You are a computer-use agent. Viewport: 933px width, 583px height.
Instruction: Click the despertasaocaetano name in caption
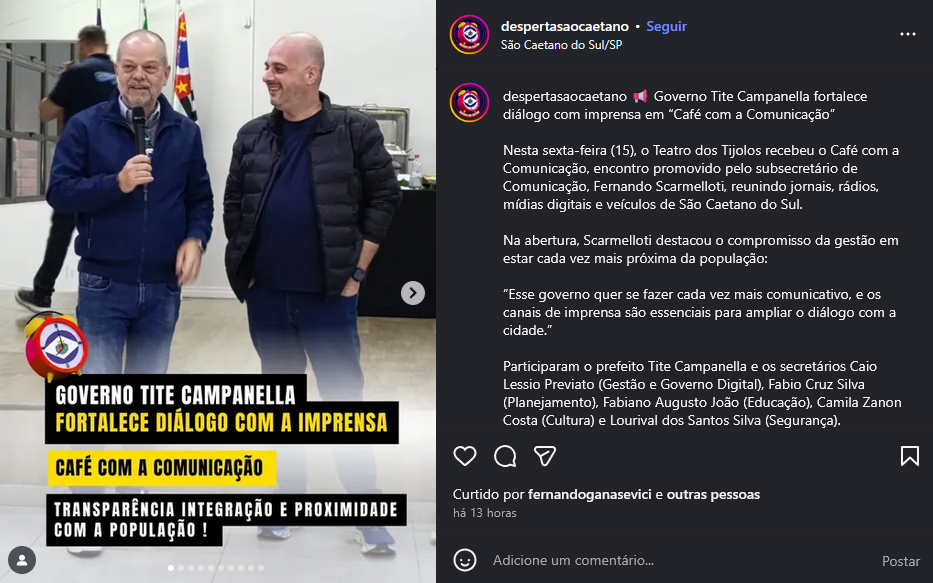click(x=565, y=96)
